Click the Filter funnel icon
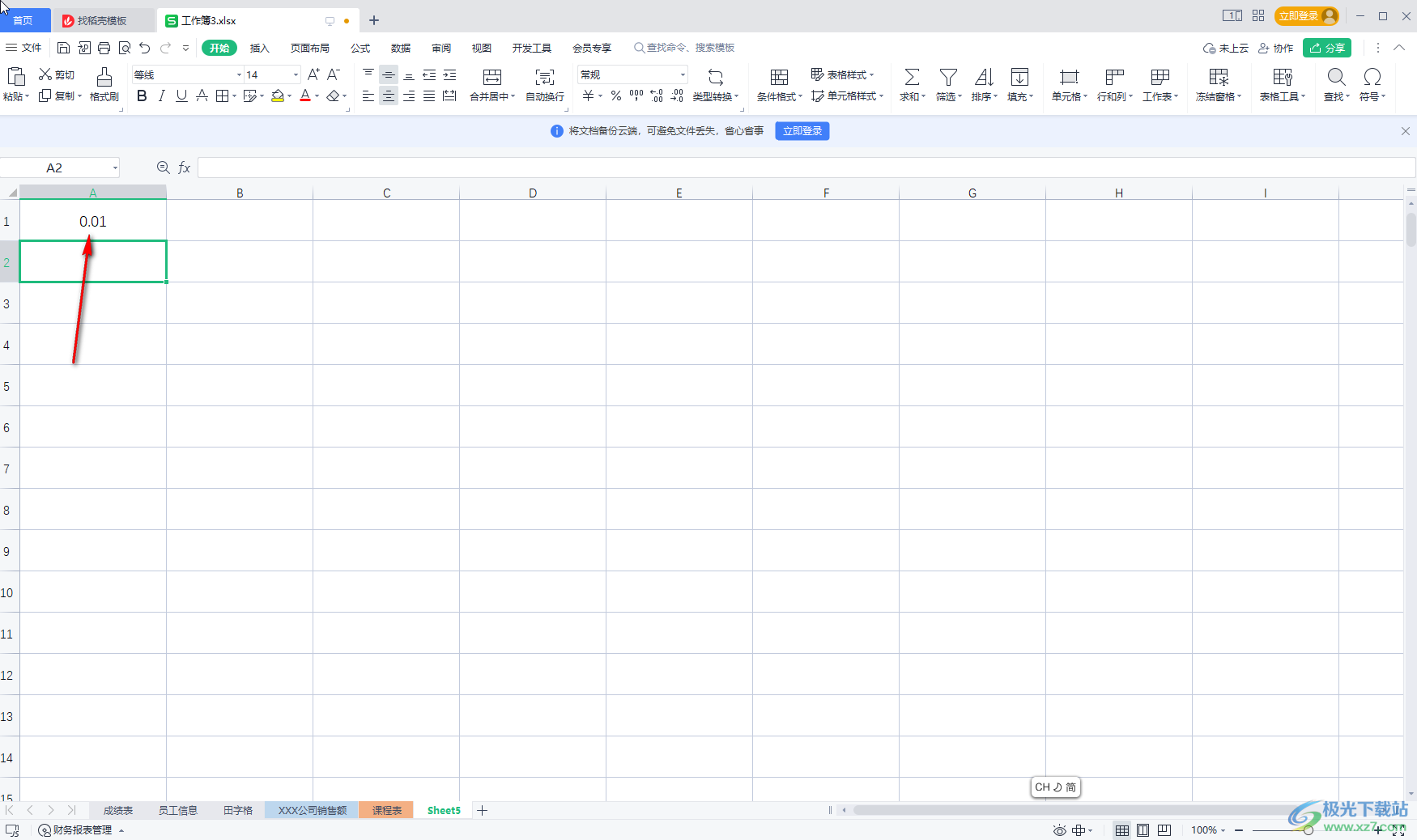The image size is (1417, 840). click(948, 77)
